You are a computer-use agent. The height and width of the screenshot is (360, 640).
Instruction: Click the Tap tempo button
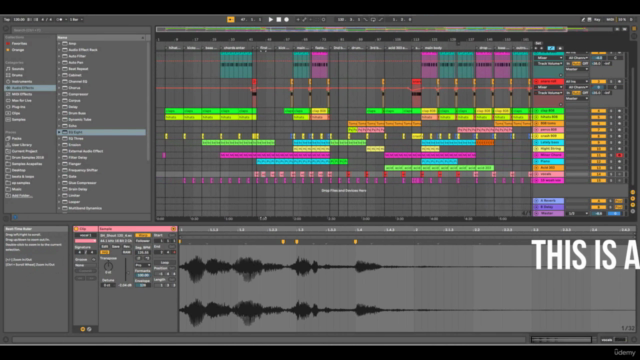(7, 20)
